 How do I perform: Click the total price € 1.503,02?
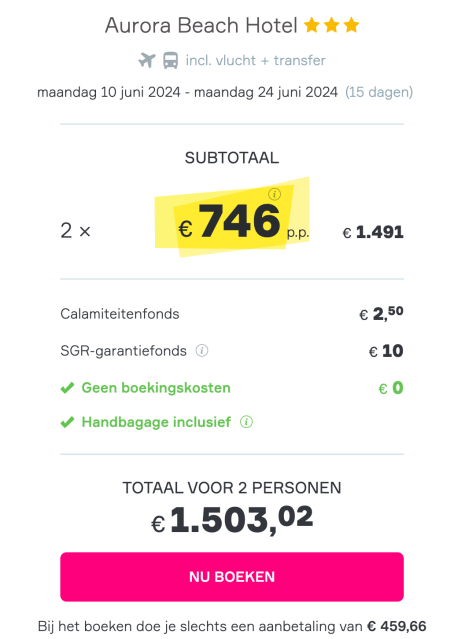[232, 520]
